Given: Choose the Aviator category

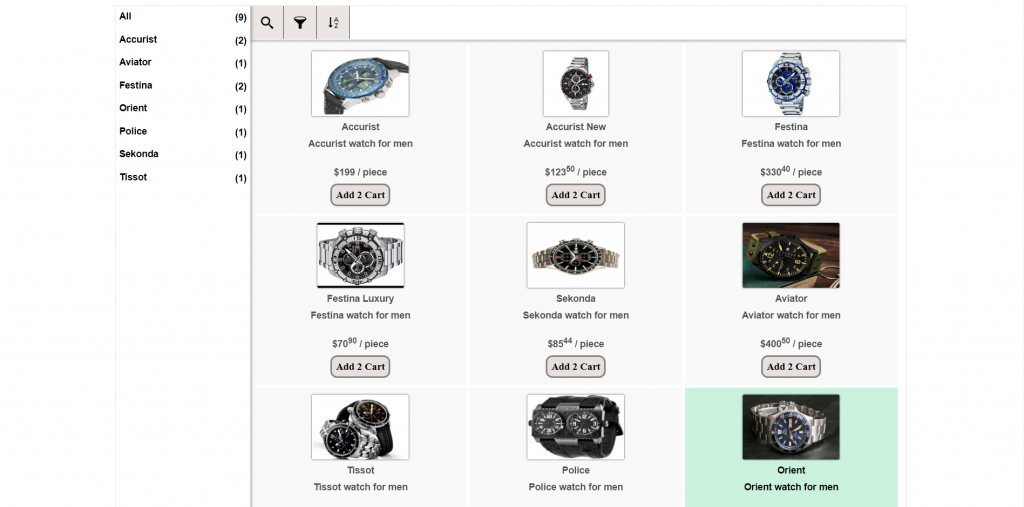Looking at the screenshot, I should pos(135,63).
